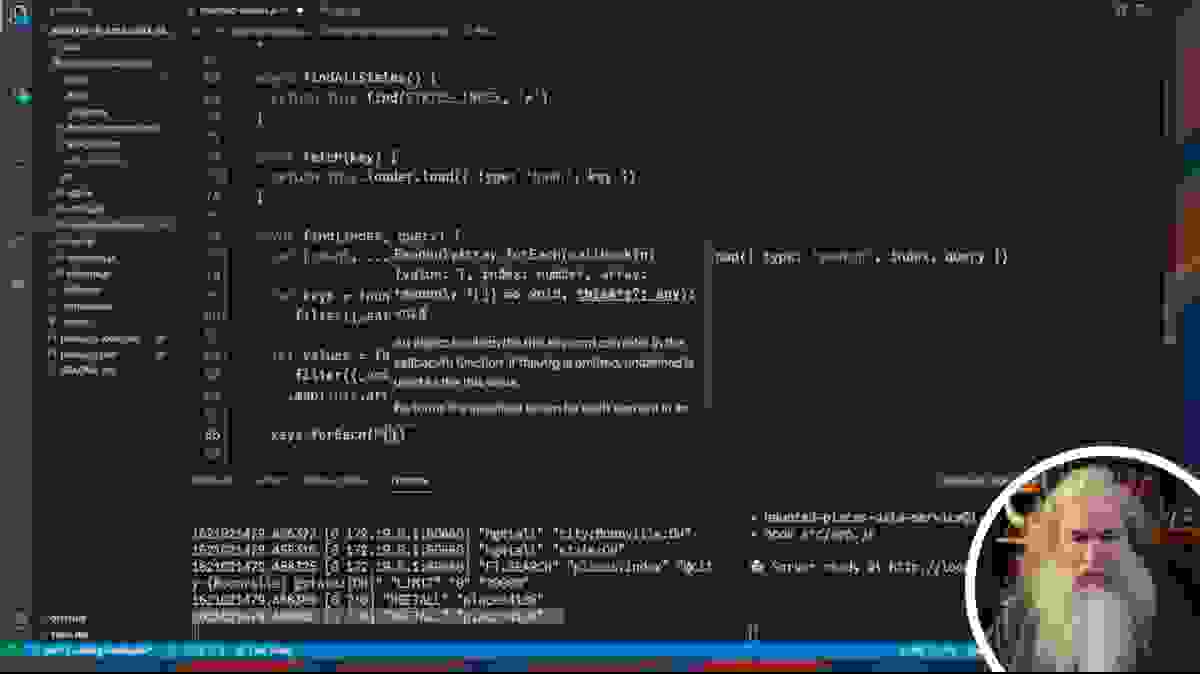Open the Search view in the activity bar
Viewport: 1200px width, 674px height.
tap(22, 95)
